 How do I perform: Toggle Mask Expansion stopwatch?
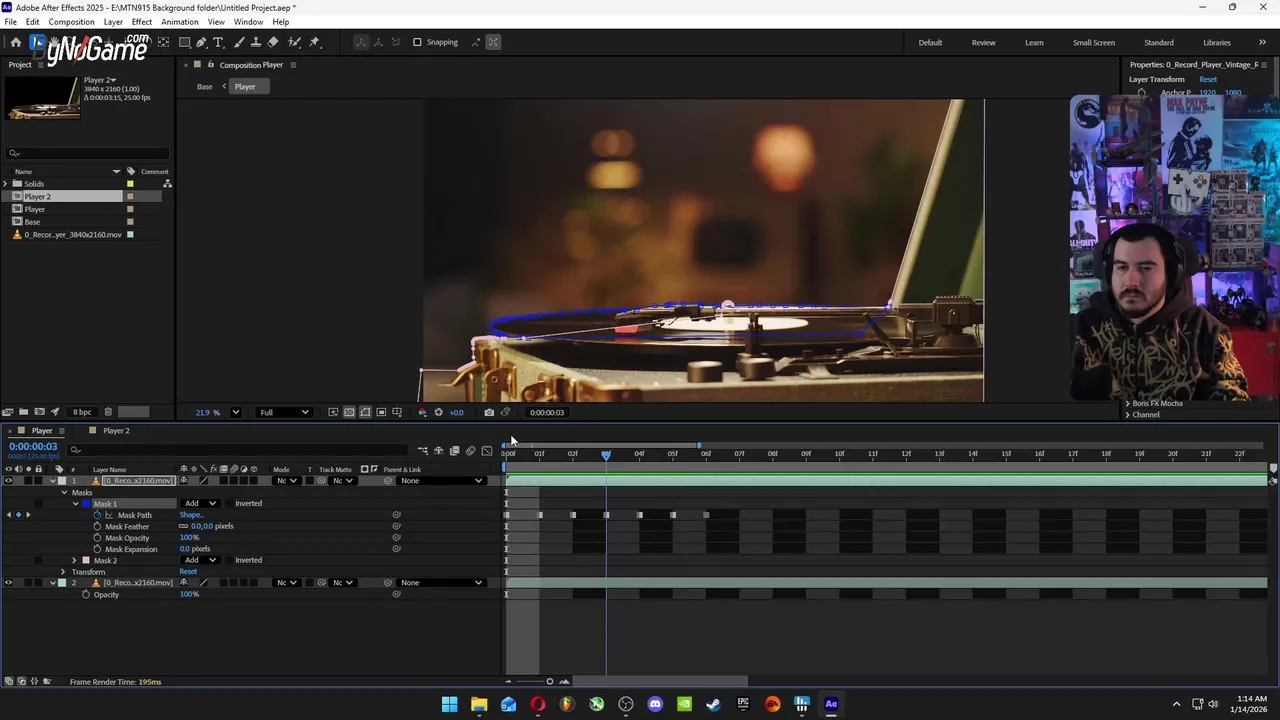point(97,549)
